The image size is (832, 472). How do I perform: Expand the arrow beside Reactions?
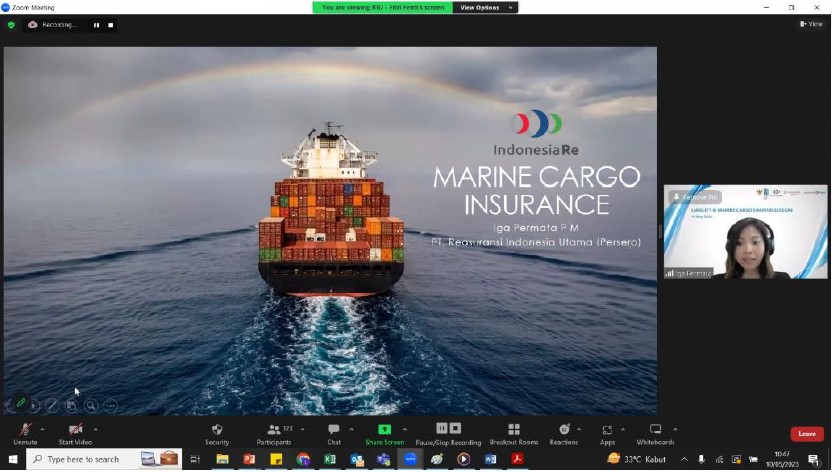pos(579,429)
